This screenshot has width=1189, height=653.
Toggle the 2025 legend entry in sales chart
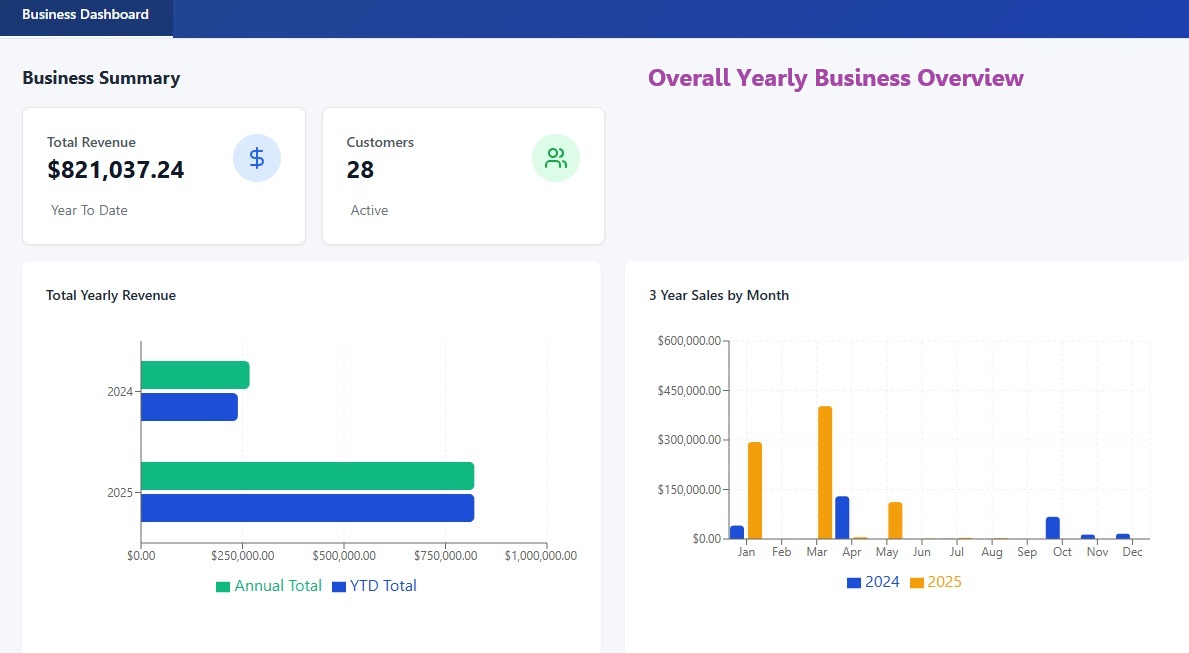click(x=936, y=582)
